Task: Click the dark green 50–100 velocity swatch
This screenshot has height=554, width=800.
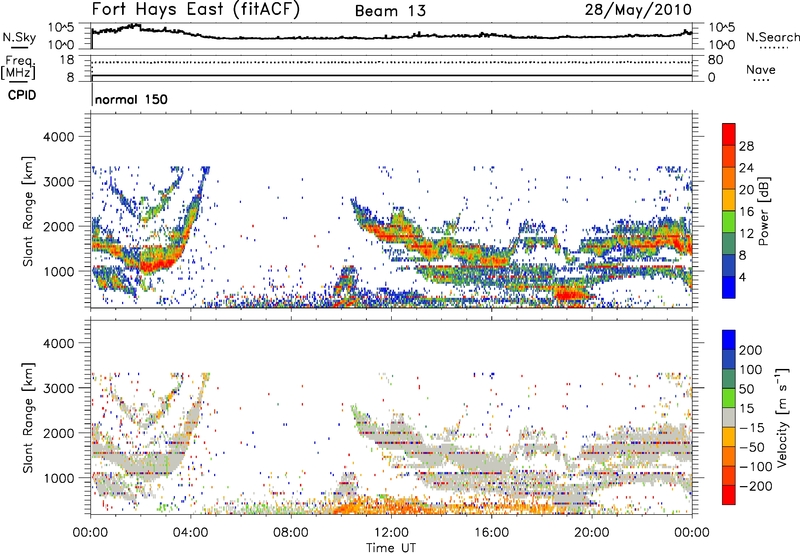Action: tap(729, 379)
